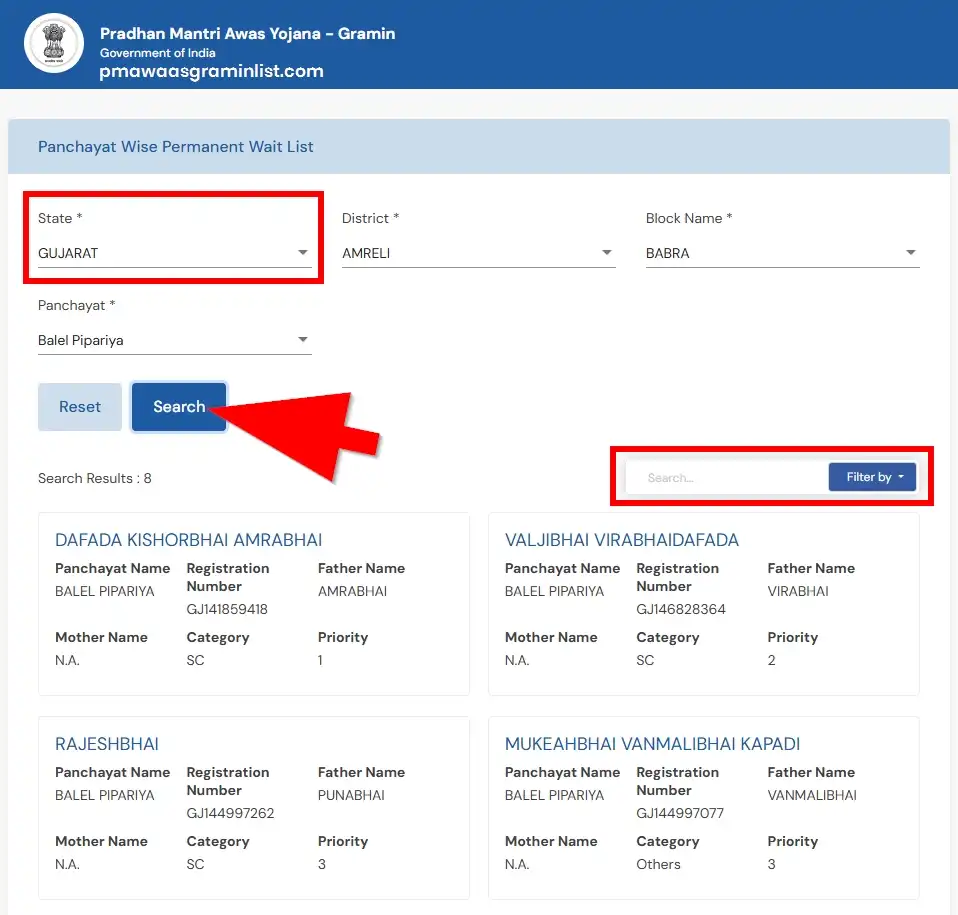Select registration number GJ146828364

coord(681,609)
